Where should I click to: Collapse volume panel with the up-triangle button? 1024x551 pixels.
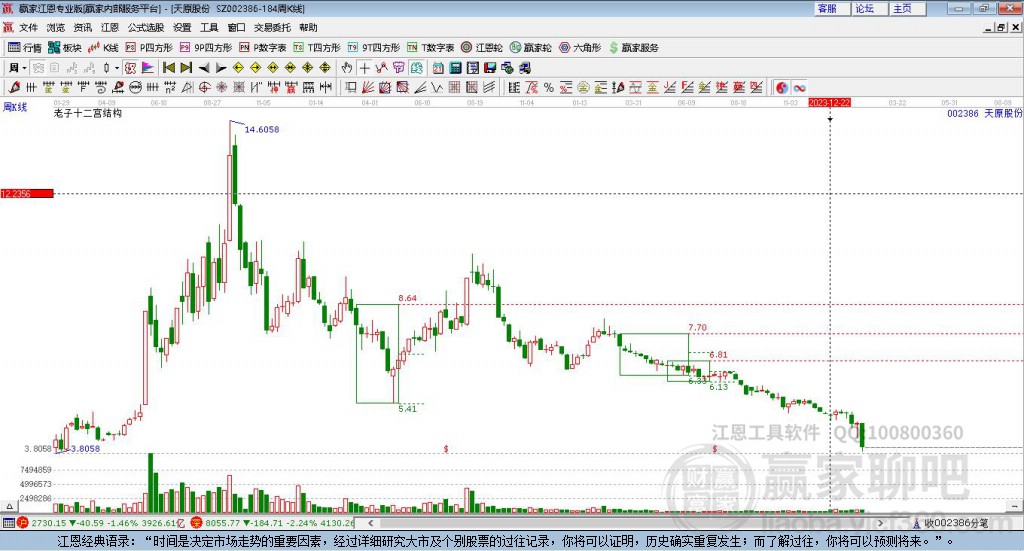pos(9,506)
